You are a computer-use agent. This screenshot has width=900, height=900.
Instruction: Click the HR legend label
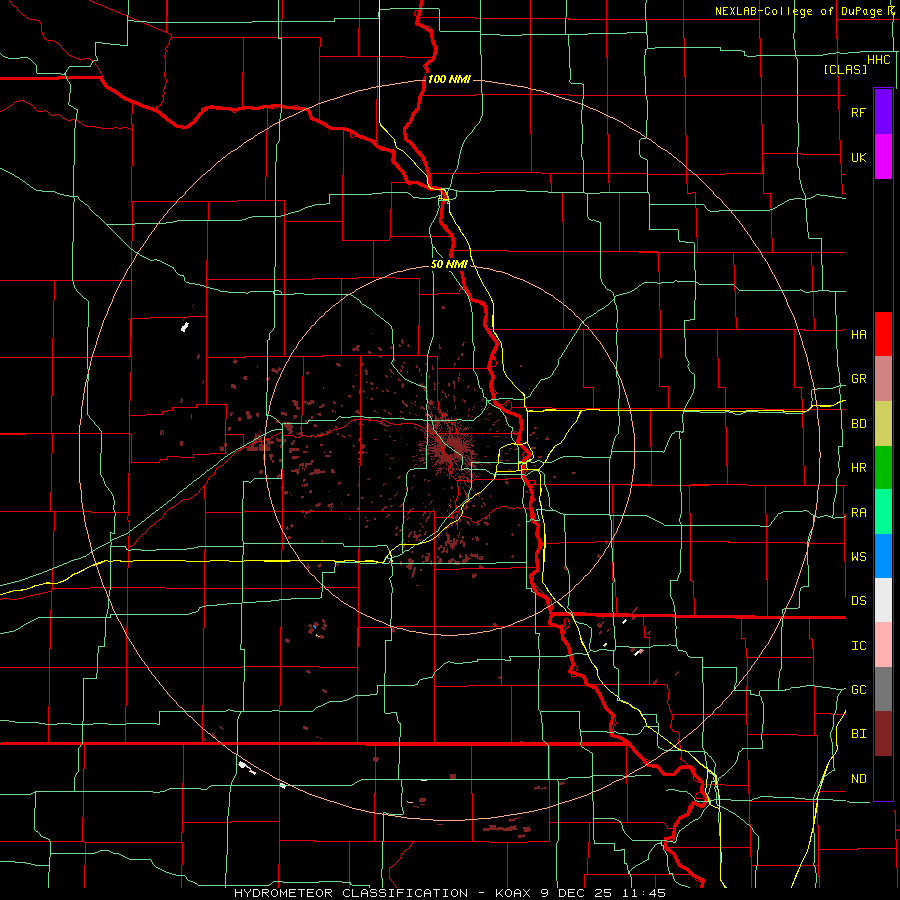point(858,468)
